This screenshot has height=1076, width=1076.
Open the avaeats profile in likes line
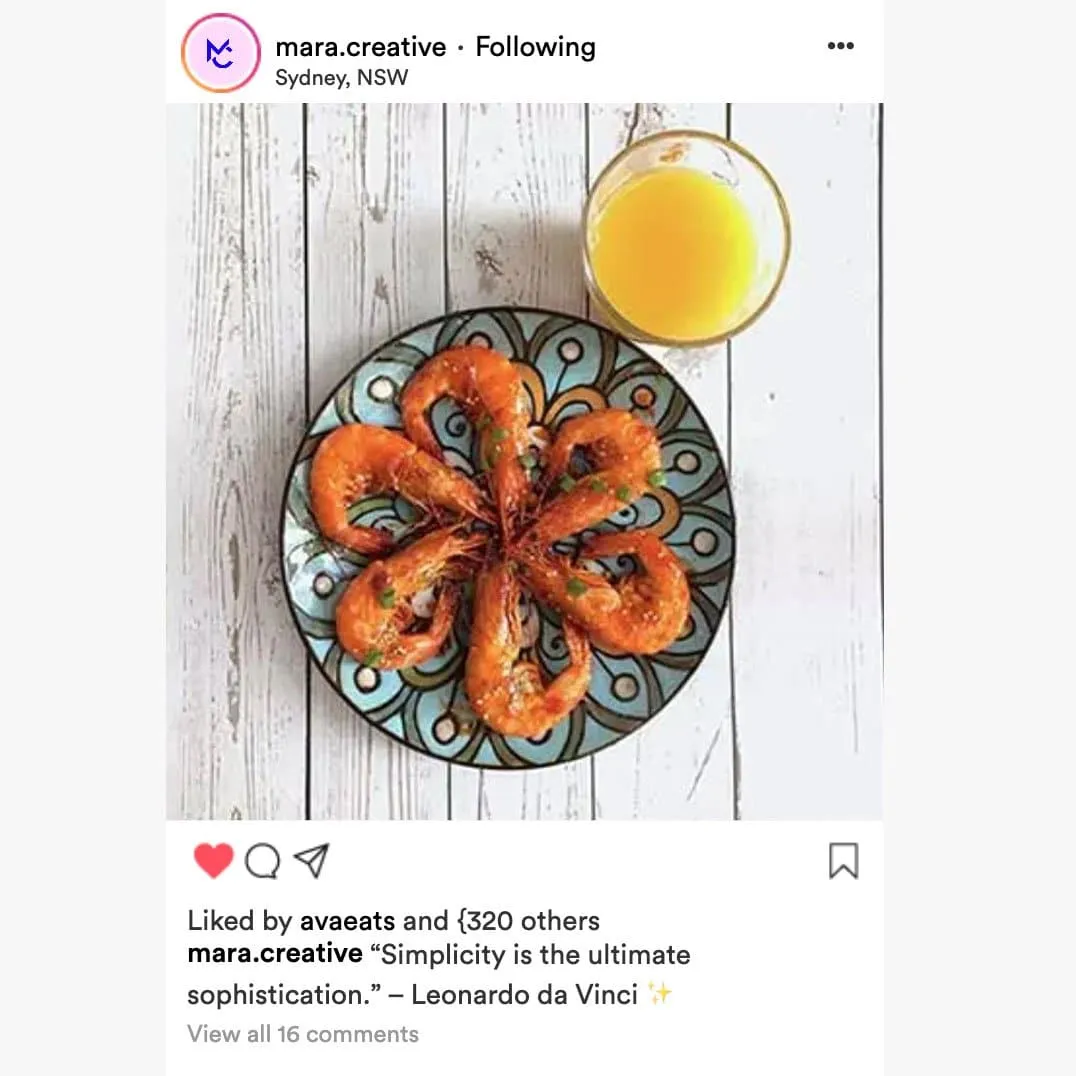pyautogui.click(x=347, y=921)
